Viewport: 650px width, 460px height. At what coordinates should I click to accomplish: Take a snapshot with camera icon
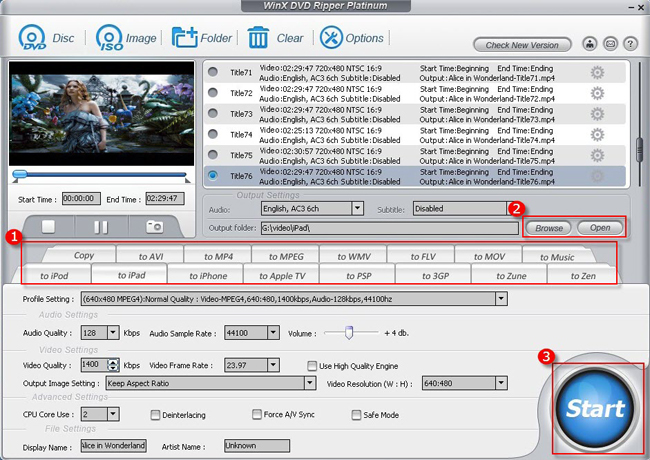click(155, 226)
